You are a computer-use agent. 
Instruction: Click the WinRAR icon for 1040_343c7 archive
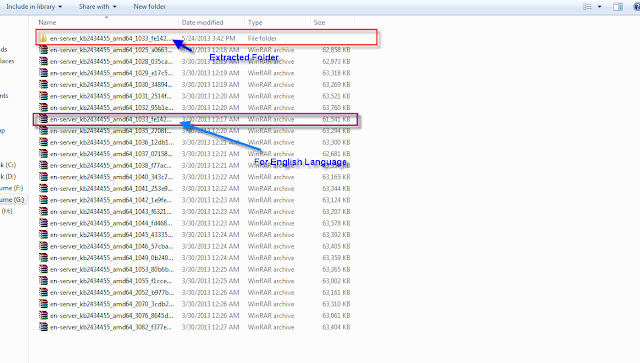43,177
